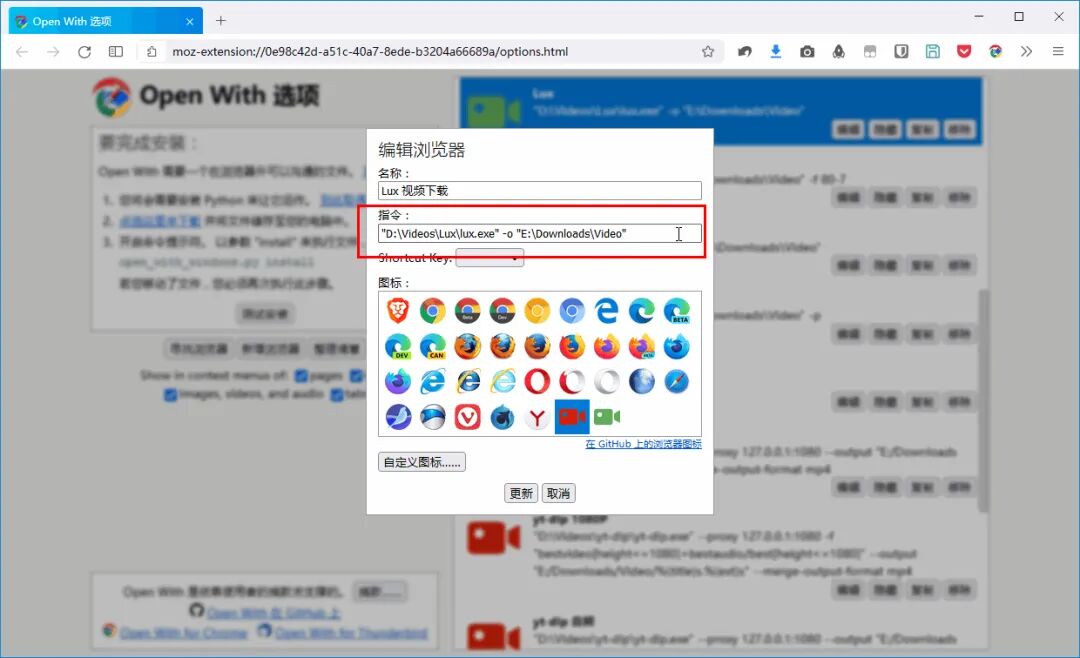Click into the 指令 command text field
Viewport: 1080px width, 658px height.
point(539,234)
